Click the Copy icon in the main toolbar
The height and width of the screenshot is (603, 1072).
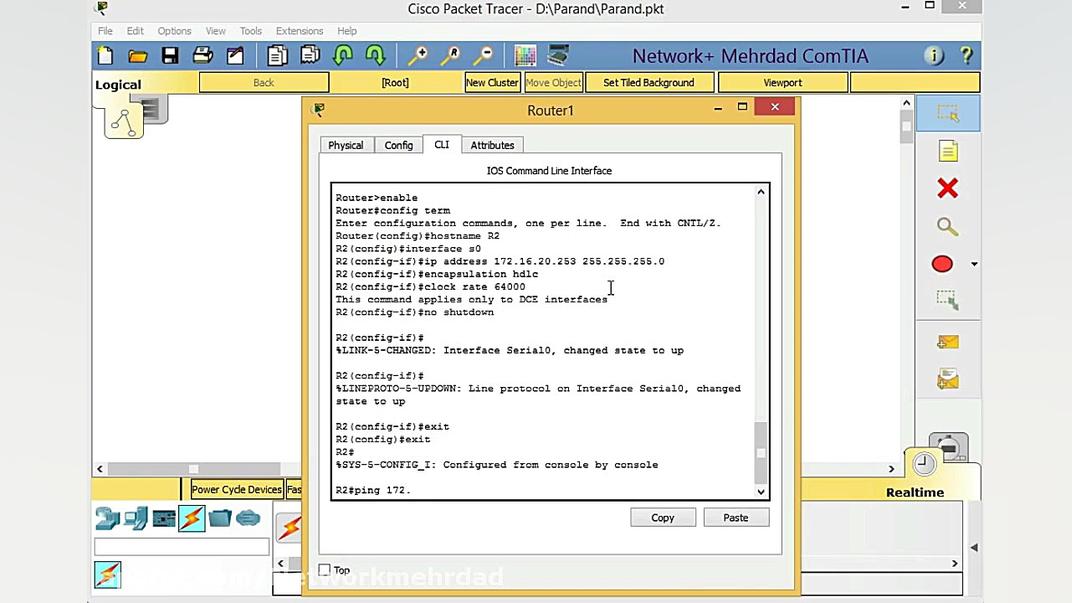click(x=277, y=55)
